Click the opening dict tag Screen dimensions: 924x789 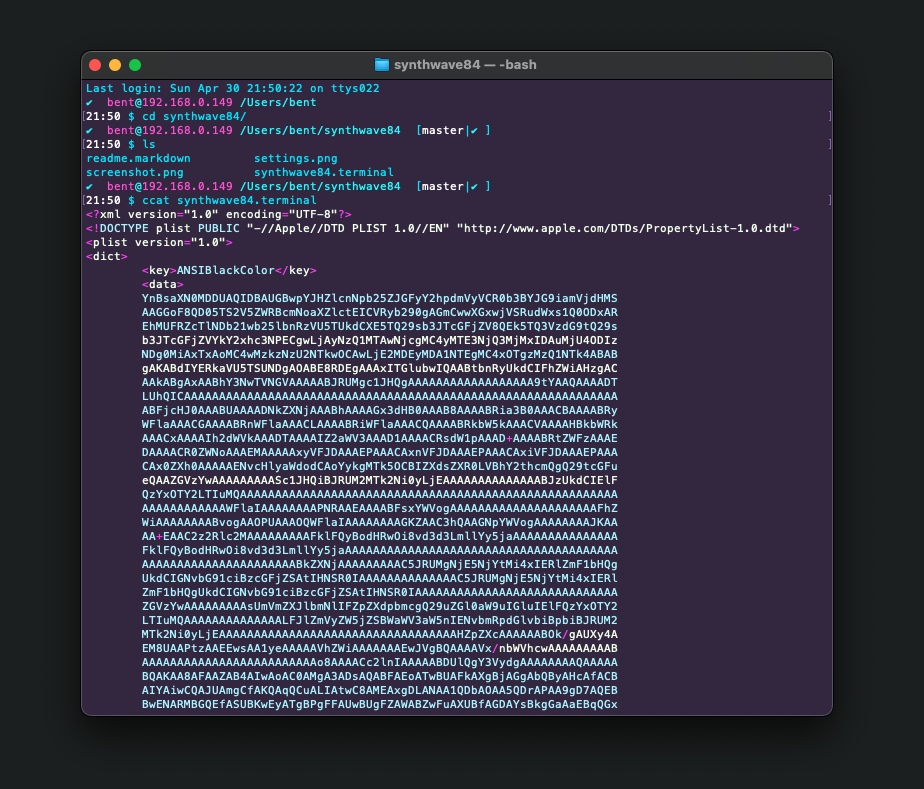pos(107,257)
